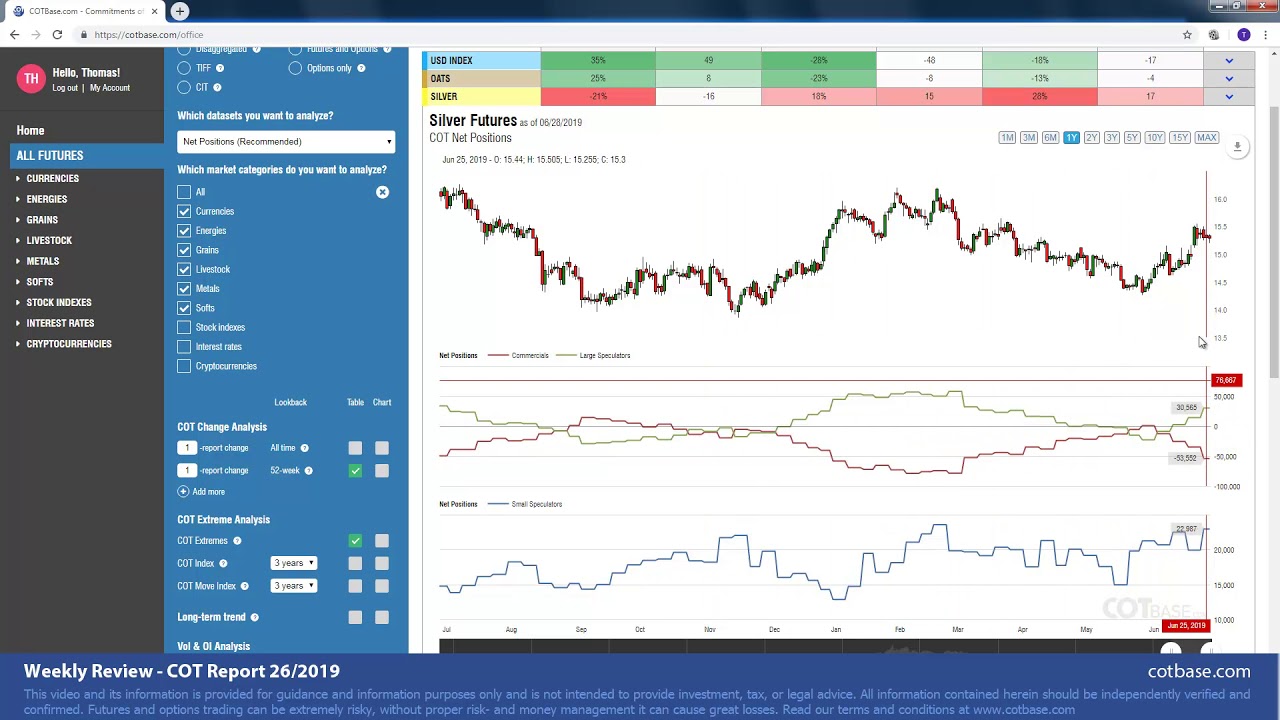Screen dimensions: 1280x720
Task: Expand the USD INDEX row chevron
Action: [1229, 61]
